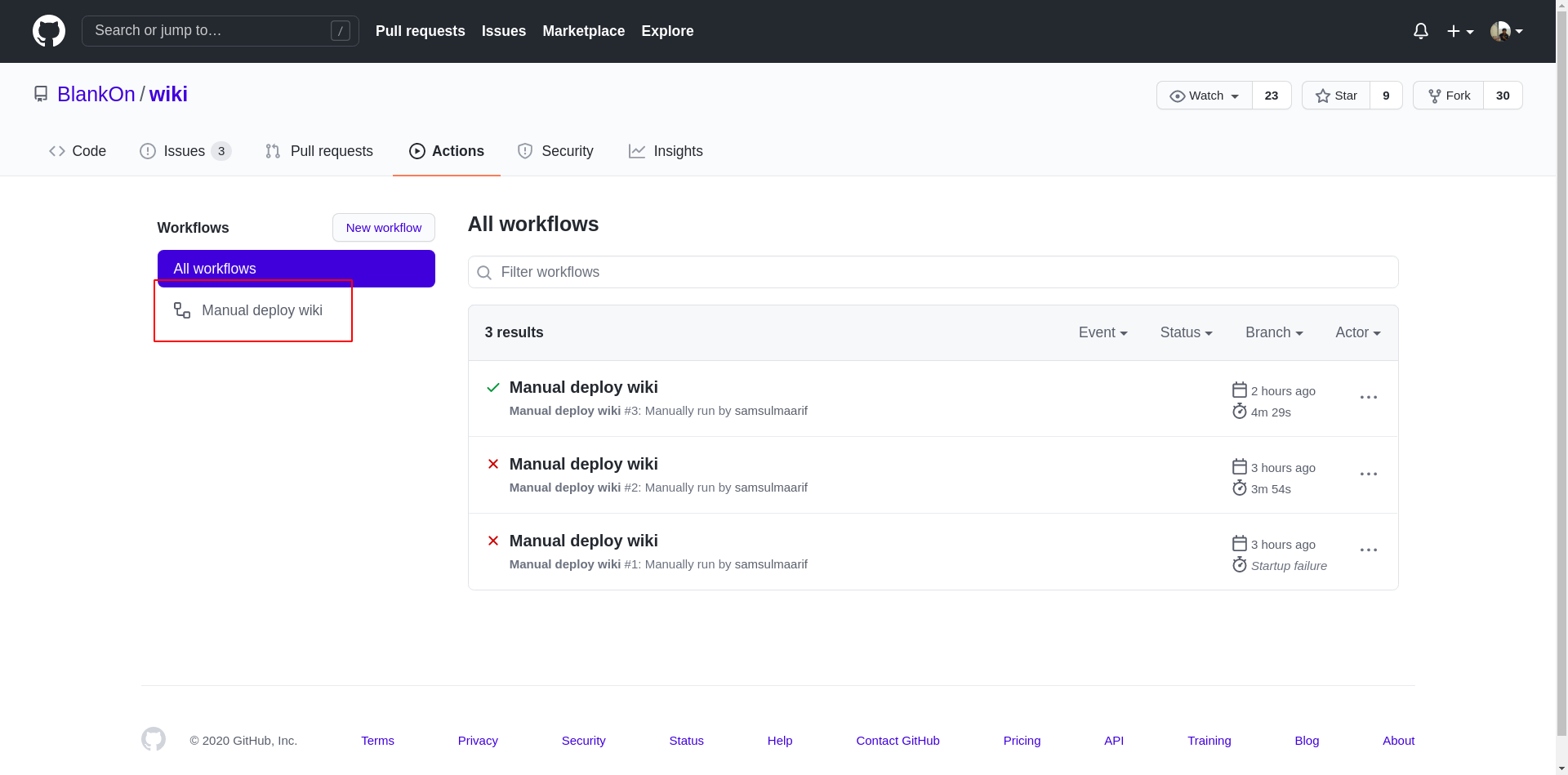Focus the Filter workflows input
This screenshot has width=1568, height=775.
(x=933, y=272)
